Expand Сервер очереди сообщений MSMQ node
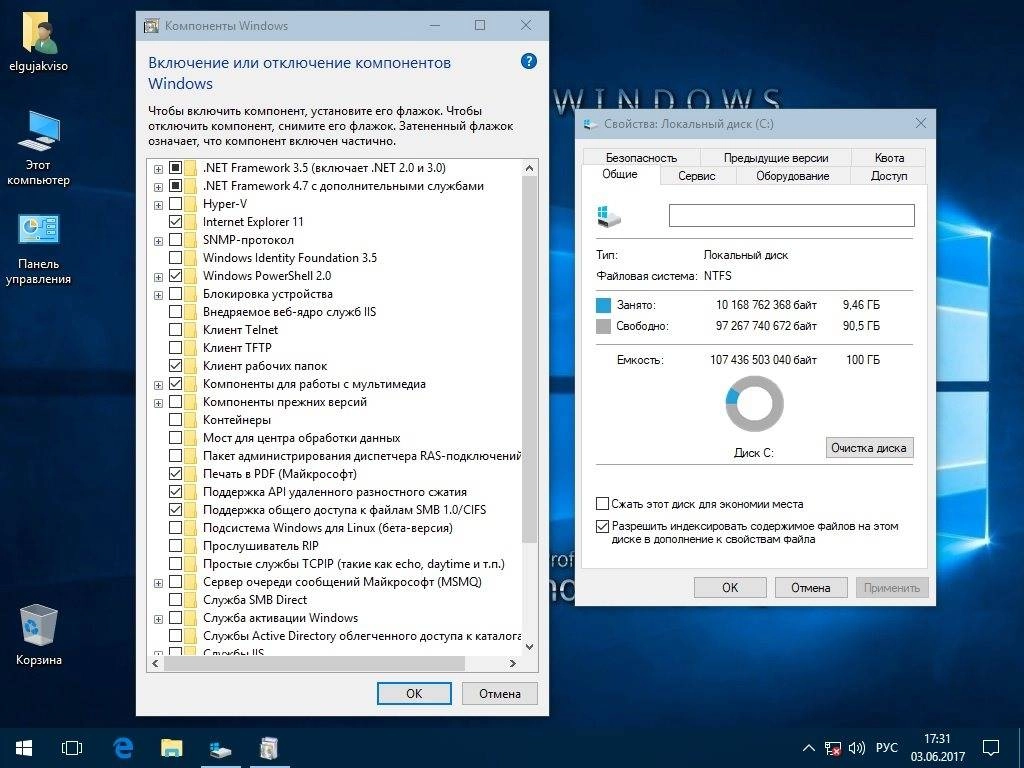Screen dimensions: 1024x768 (x=158, y=583)
